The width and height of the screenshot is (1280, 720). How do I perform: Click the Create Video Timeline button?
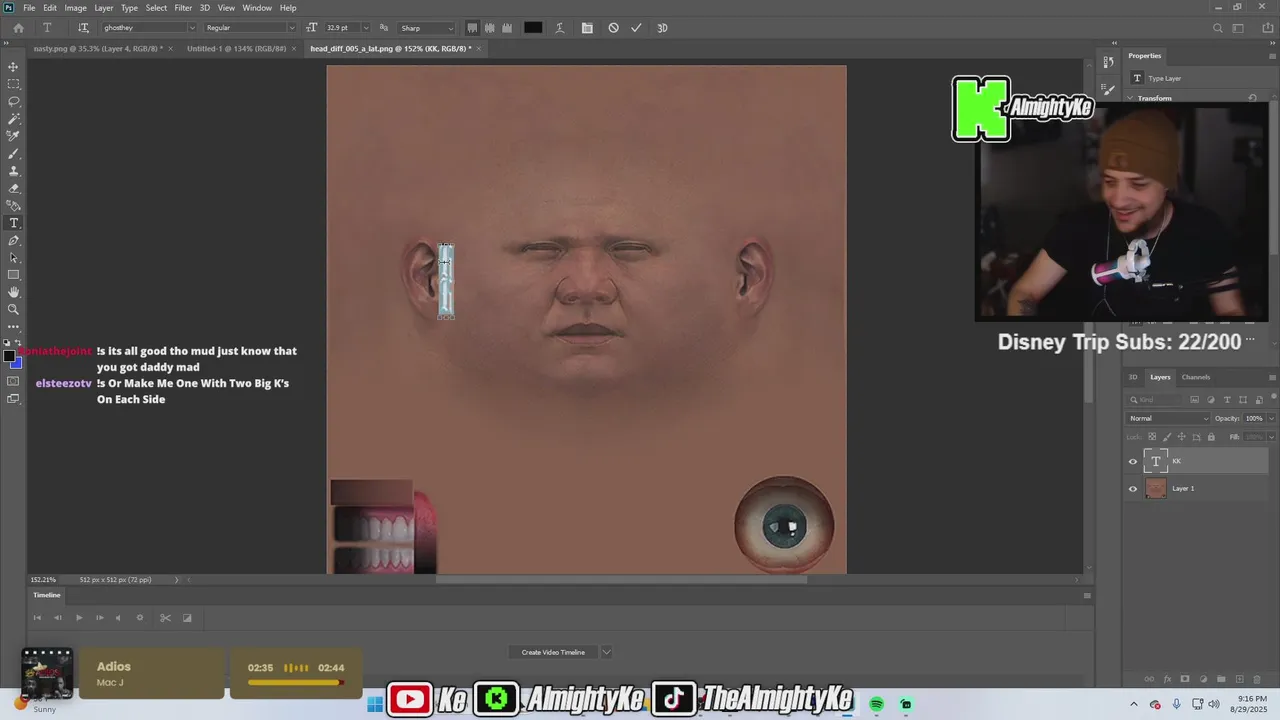point(553,652)
